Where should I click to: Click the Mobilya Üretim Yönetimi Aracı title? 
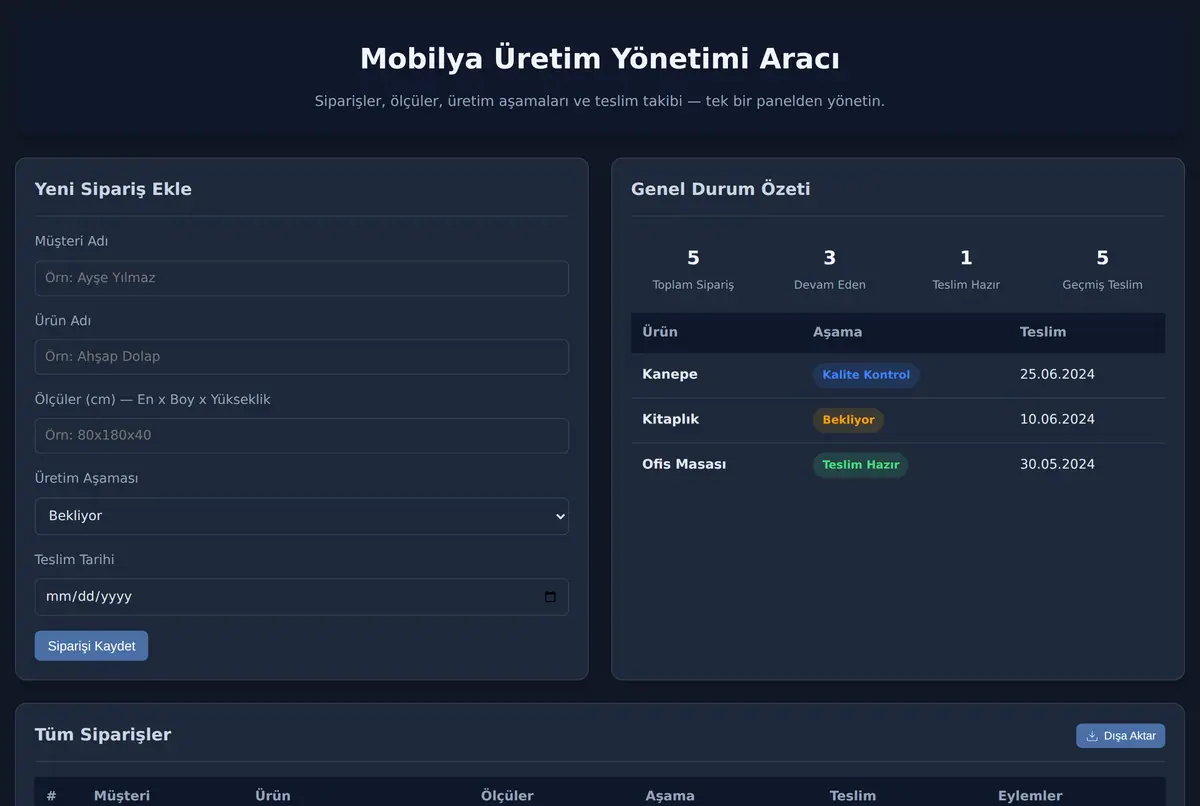pyautogui.click(x=600, y=59)
